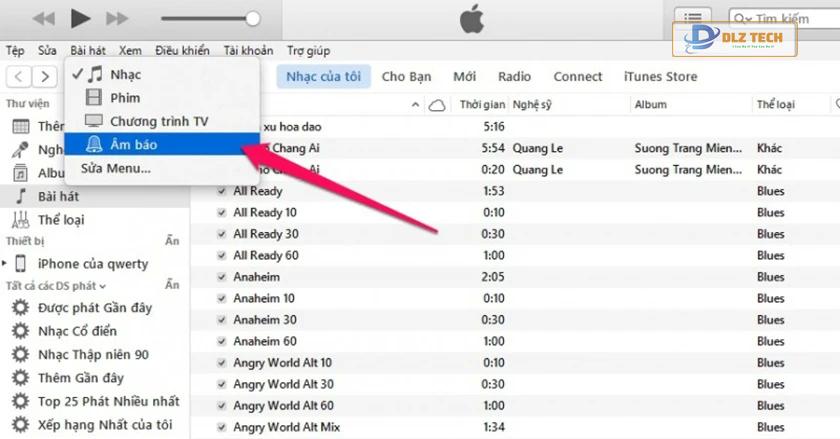This screenshot has height=439, width=840.
Task: Click the sort arrow in the name column
Action: 415,105
